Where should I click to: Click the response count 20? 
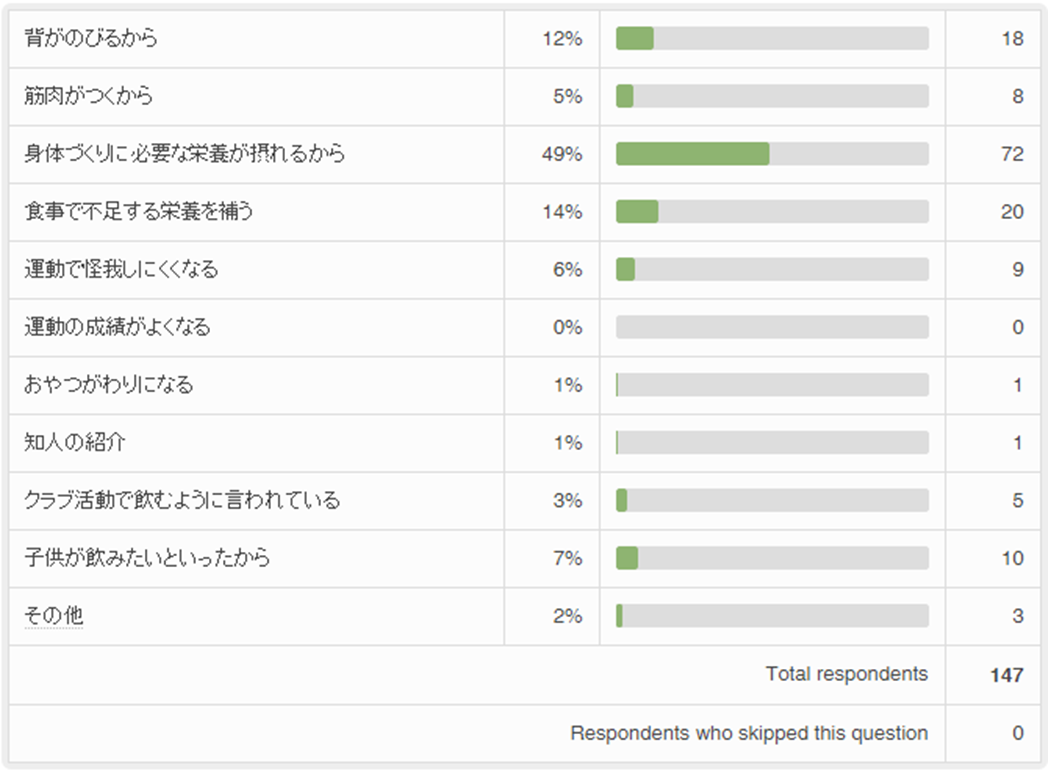tap(1012, 212)
